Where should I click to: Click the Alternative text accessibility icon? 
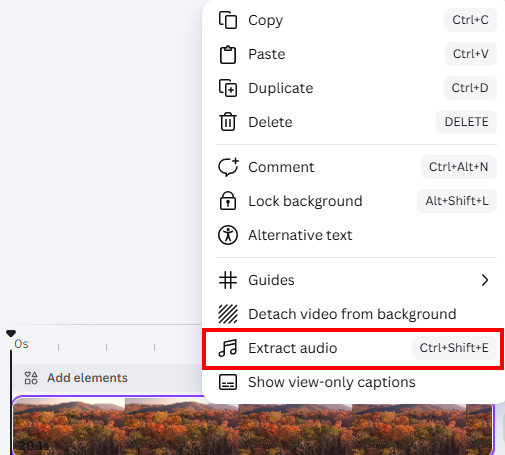[x=228, y=235]
